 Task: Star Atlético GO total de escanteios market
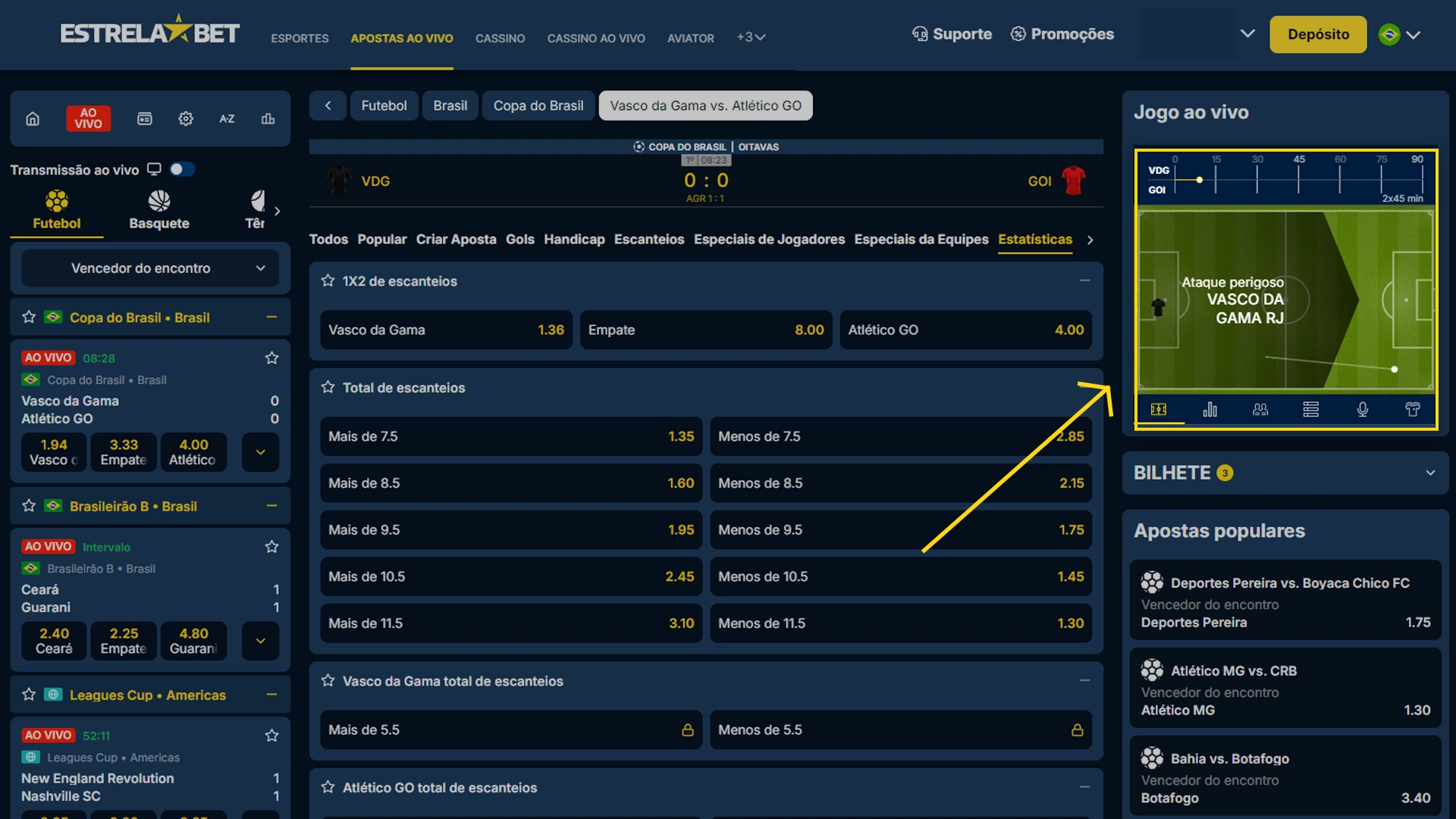pyautogui.click(x=328, y=787)
